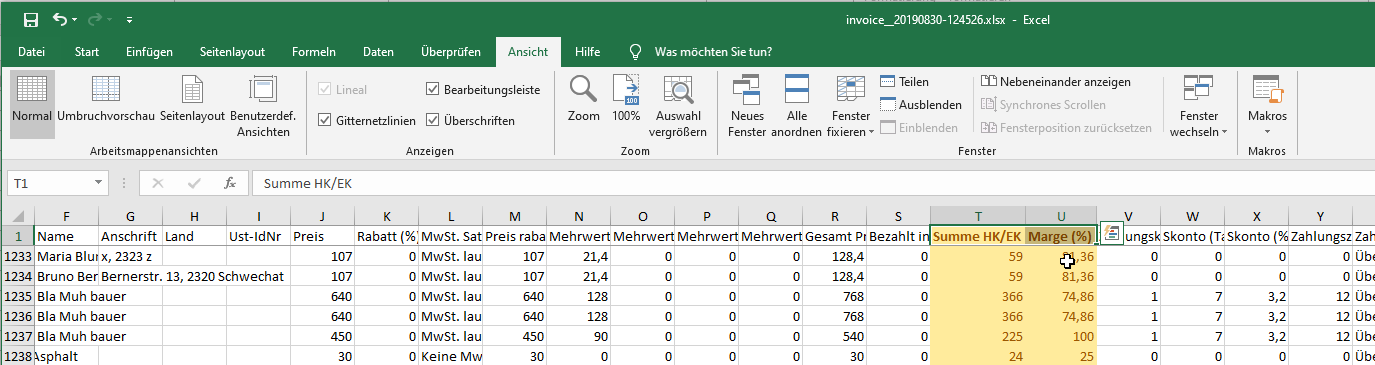Click cell 'Bruno Ber' in row 1234
The image size is (1375, 365).
(66, 276)
